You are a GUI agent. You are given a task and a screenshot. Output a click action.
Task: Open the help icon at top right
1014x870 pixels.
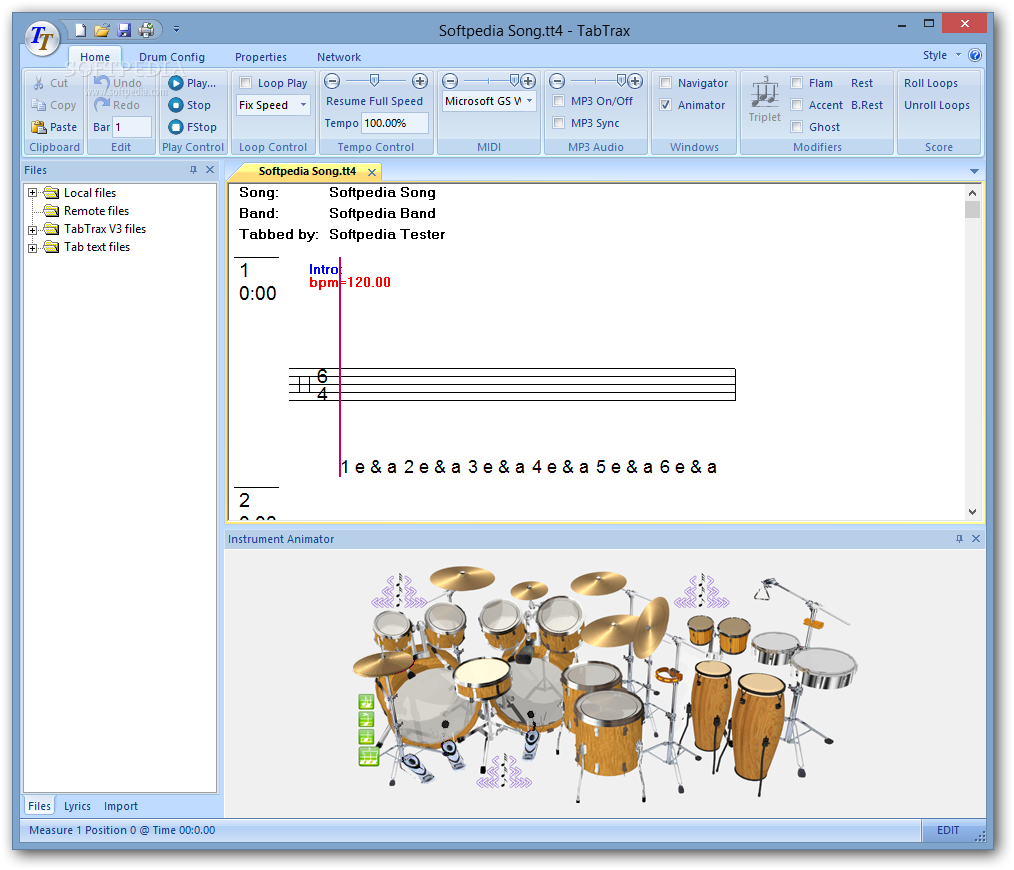pos(975,55)
